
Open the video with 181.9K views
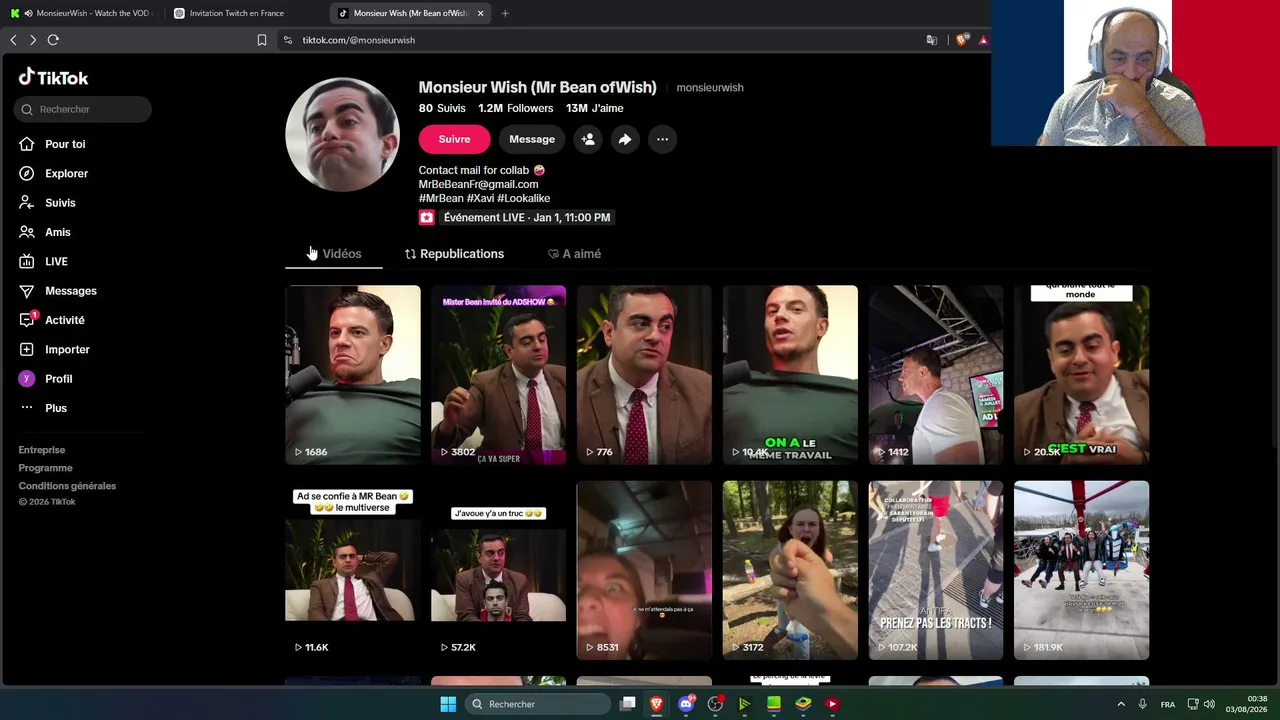point(1082,571)
